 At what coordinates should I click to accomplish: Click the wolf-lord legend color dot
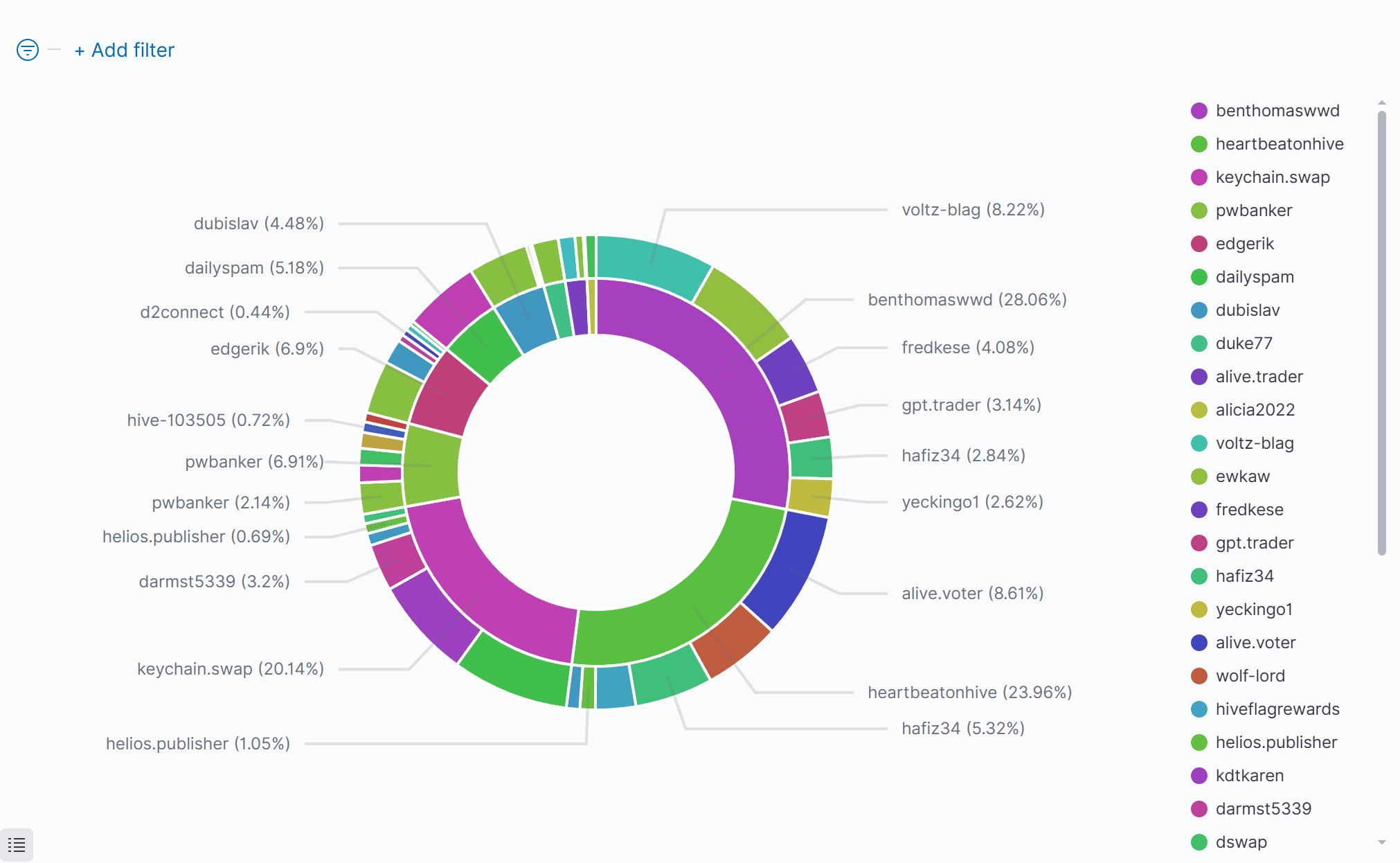pos(1199,676)
